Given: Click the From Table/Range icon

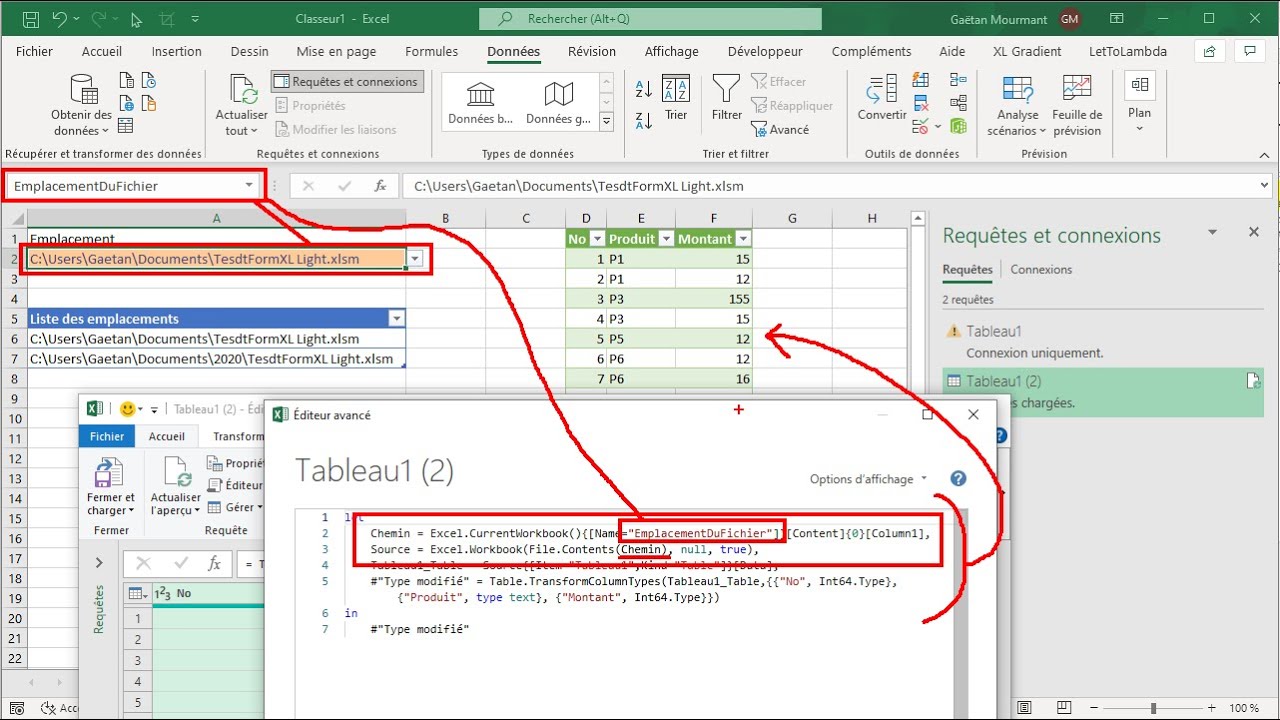Looking at the screenshot, I should pyautogui.click(x=126, y=125).
